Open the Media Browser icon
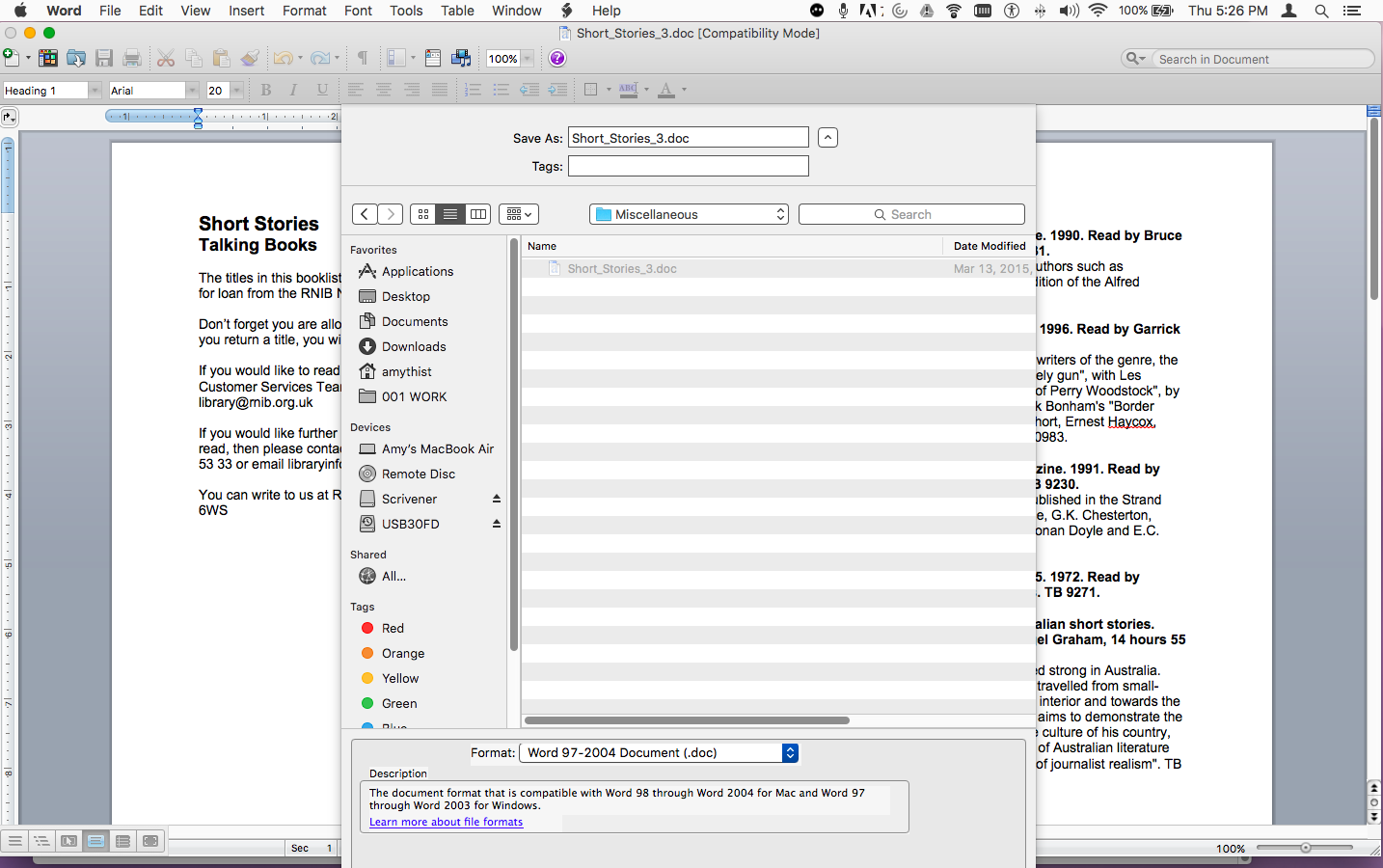This screenshot has width=1383, height=868. click(x=461, y=58)
